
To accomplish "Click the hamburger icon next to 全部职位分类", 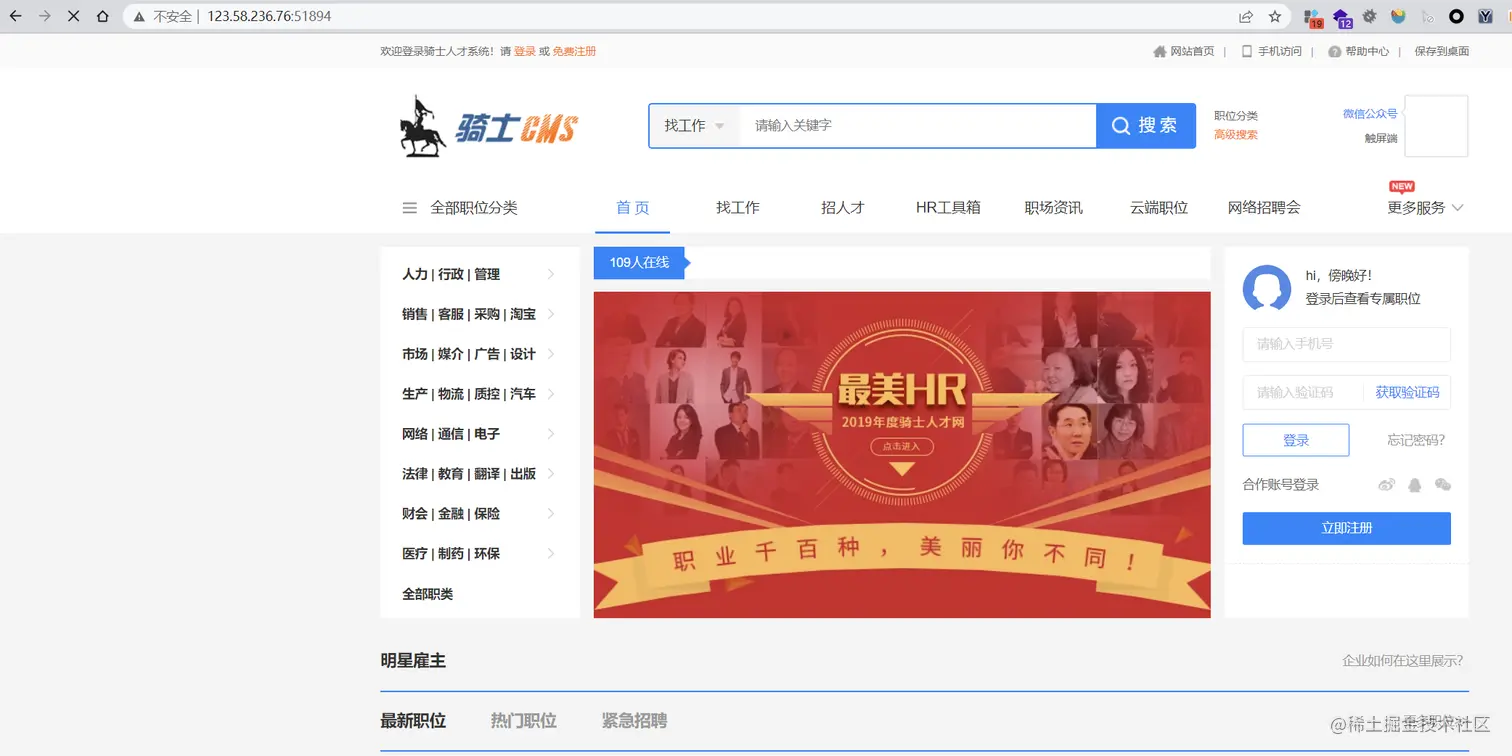I will point(409,207).
